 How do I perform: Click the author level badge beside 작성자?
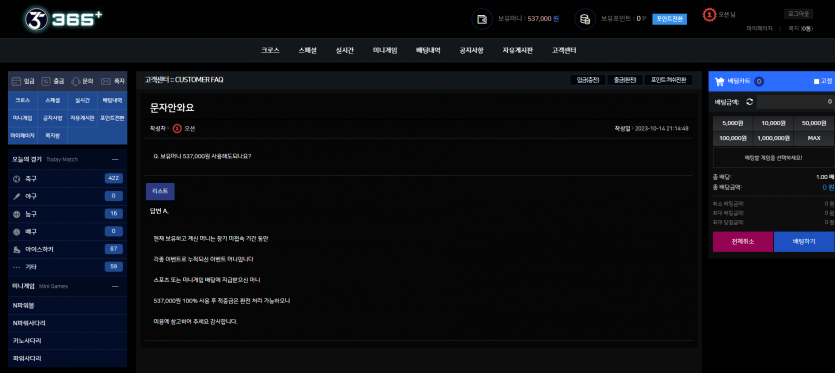coord(177,128)
